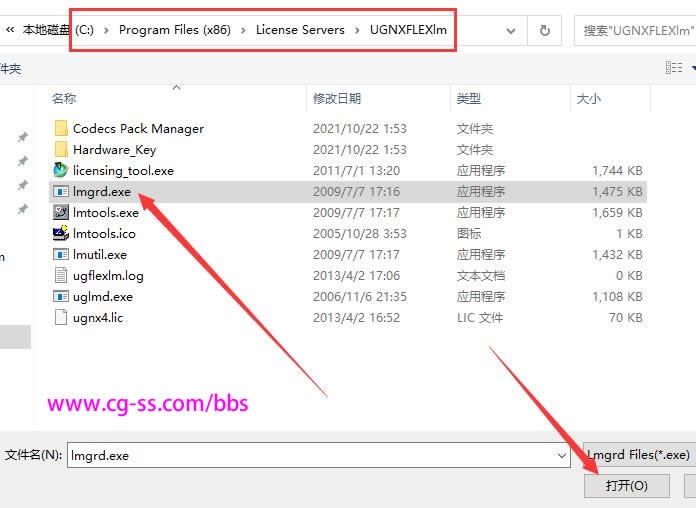Sort files by the 名称 column header
Viewport: 696px width, 508px height.
click(64, 98)
